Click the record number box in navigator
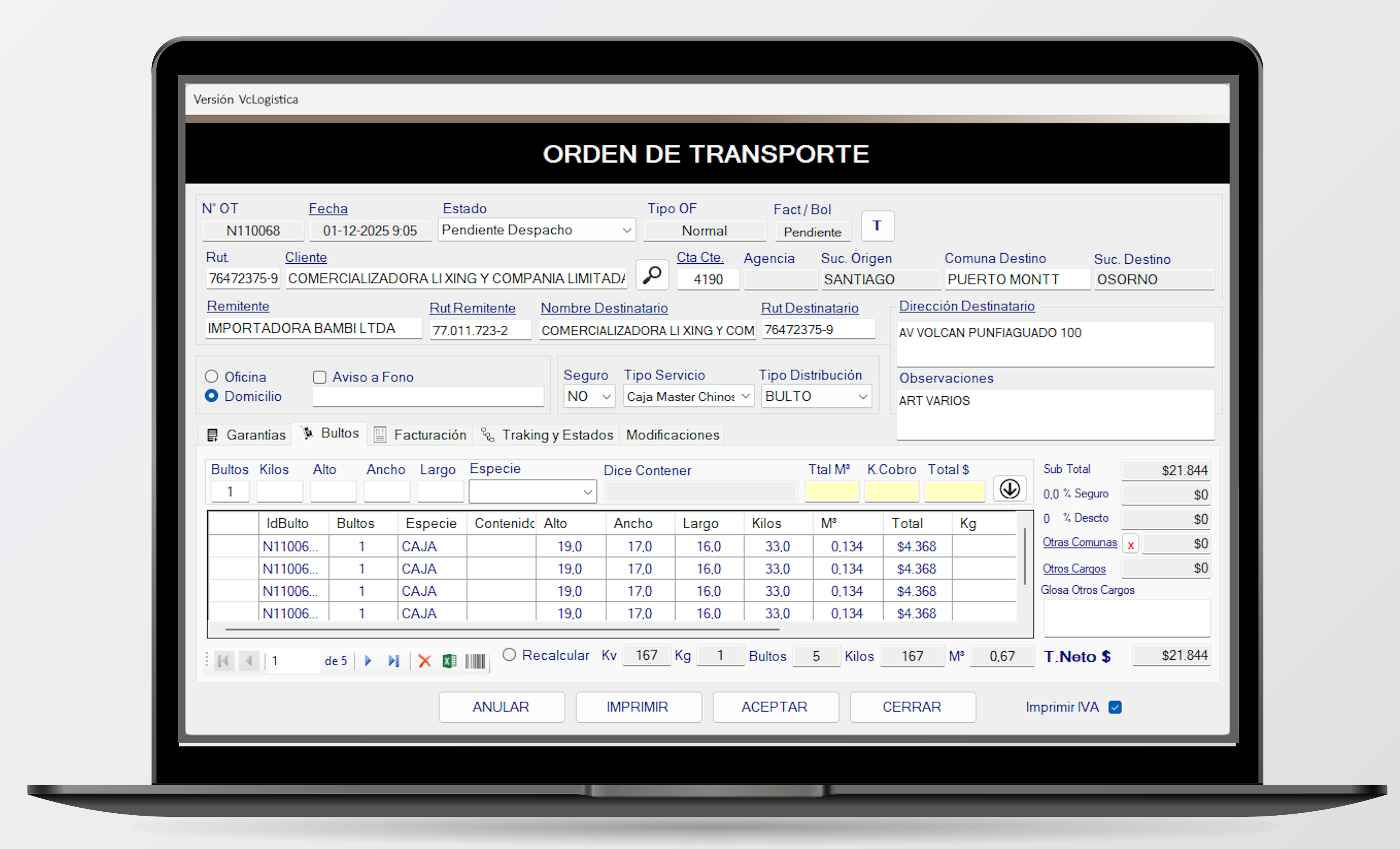Image resolution: width=1400 pixels, height=849 pixels. pos(294,660)
